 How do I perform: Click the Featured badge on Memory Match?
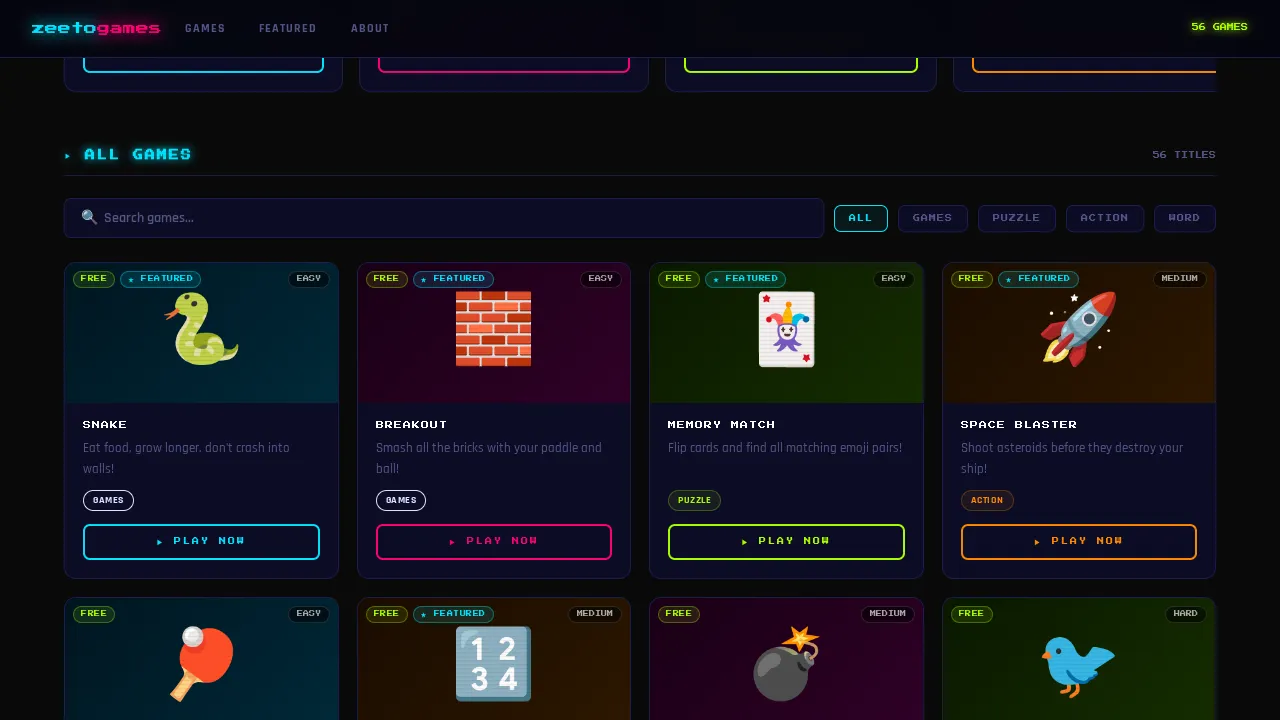746,279
